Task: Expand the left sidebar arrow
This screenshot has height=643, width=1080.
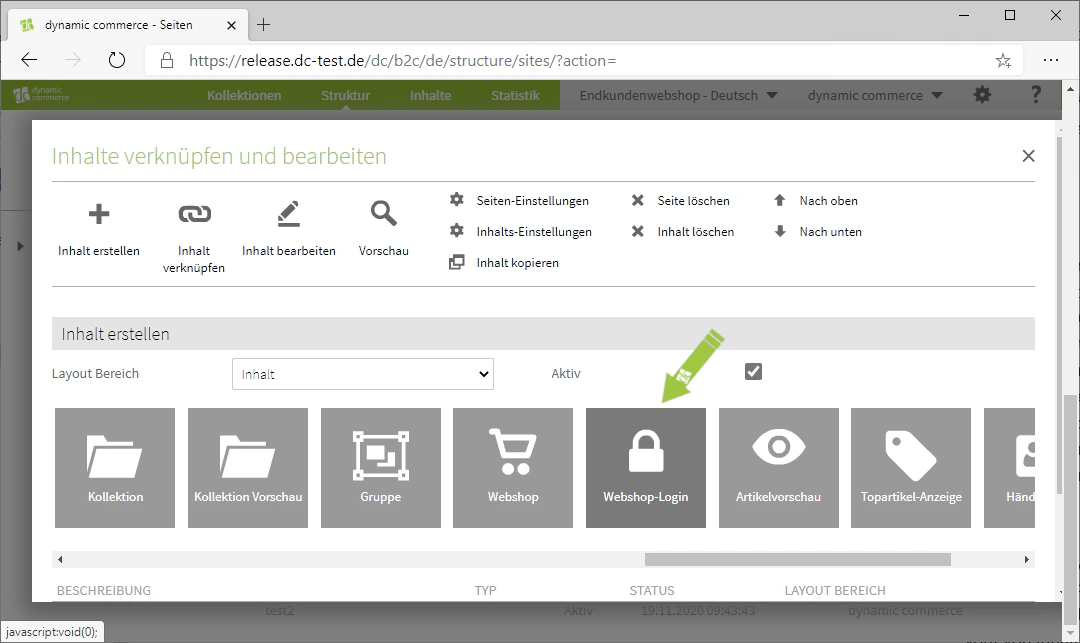Action: pyautogui.click(x=20, y=246)
